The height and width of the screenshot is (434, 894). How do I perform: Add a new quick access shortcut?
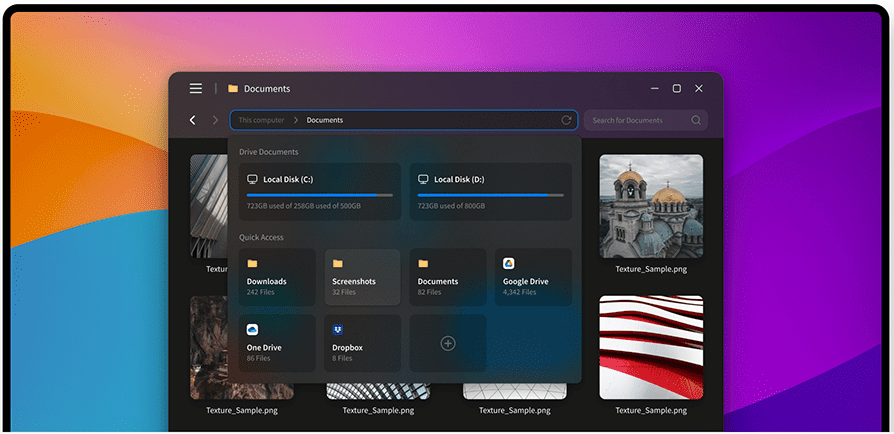tap(448, 343)
